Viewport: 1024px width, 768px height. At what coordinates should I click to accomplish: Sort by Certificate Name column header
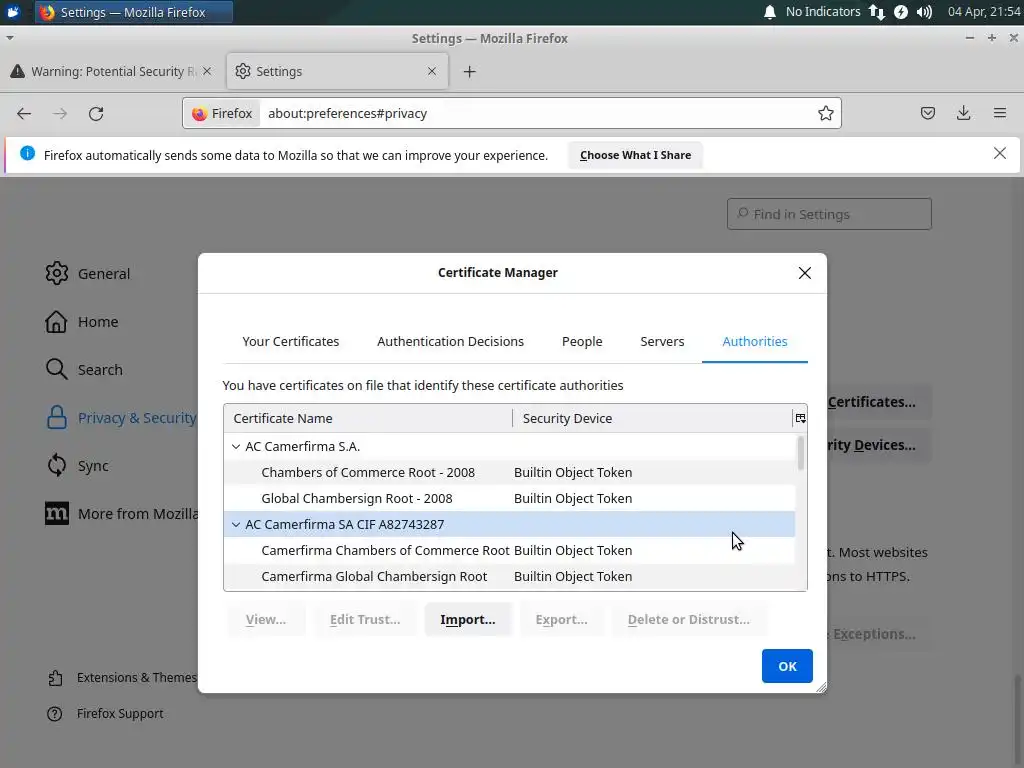[x=368, y=419]
